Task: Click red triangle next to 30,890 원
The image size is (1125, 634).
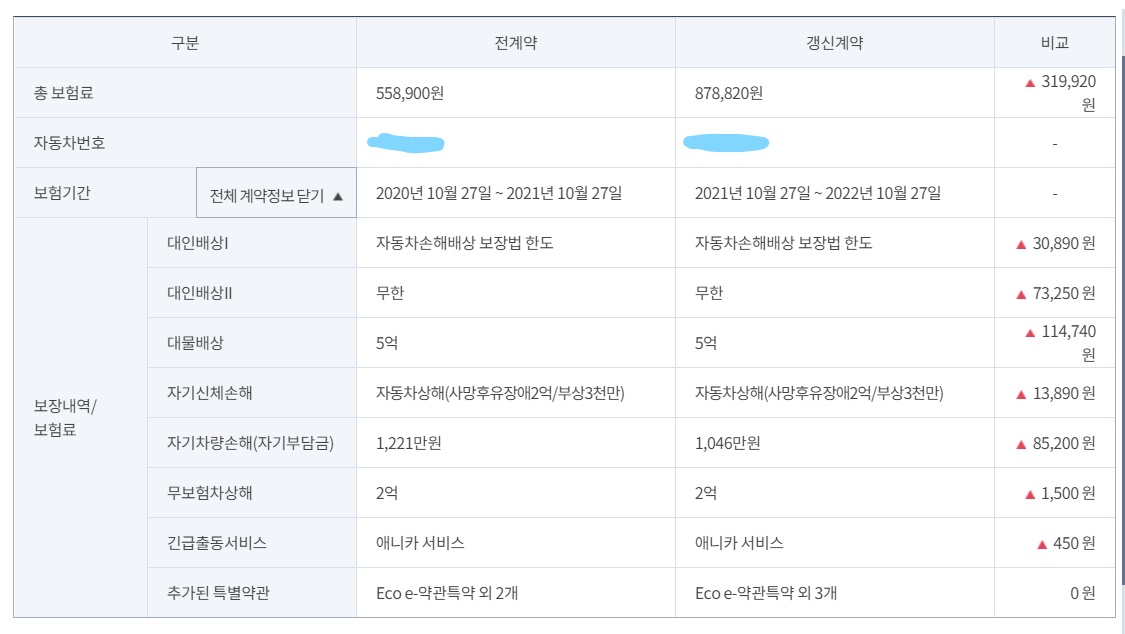Action: (x=1022, y=245)
